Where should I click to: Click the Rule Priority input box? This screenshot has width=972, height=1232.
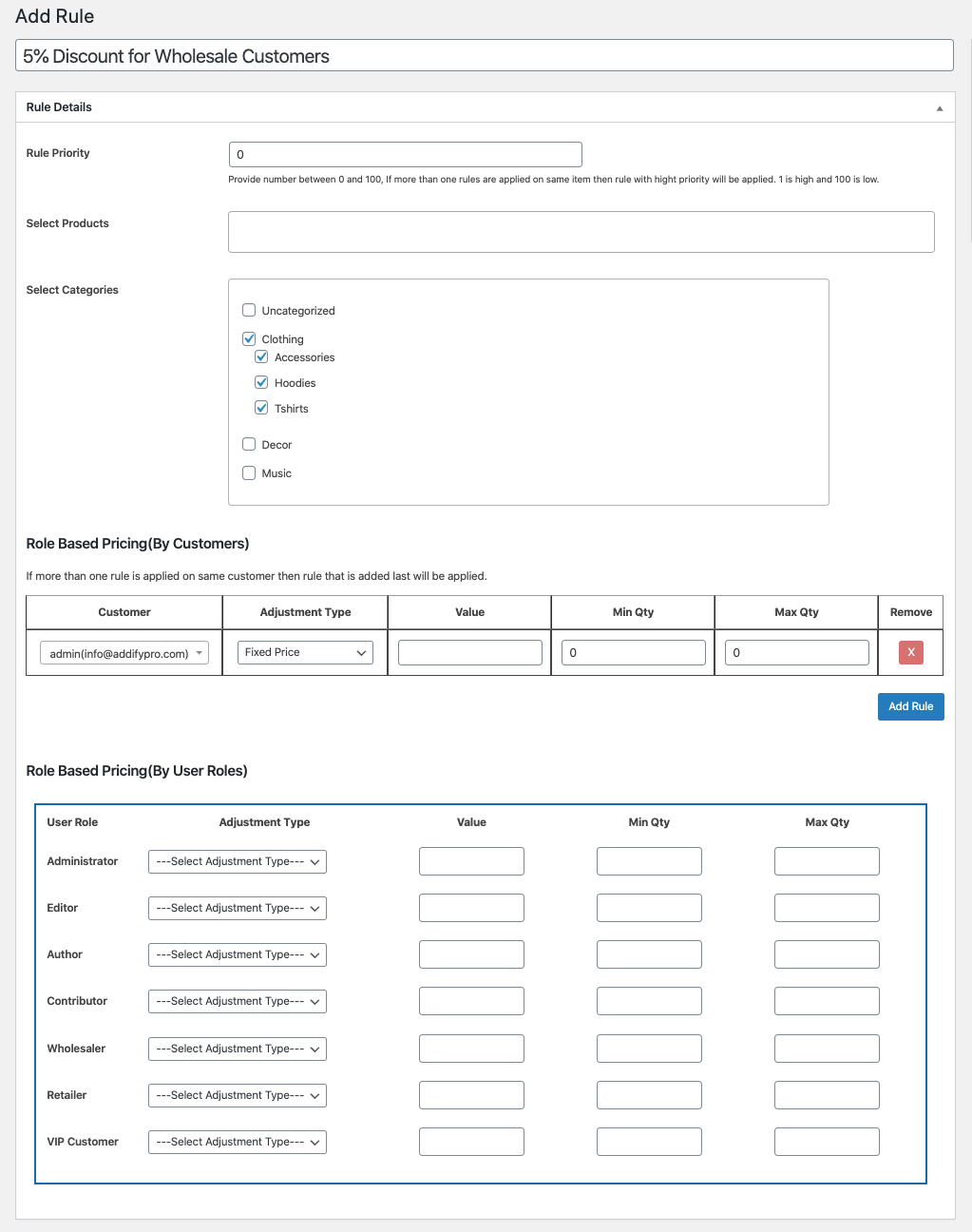pyautogui.click(x=405, y=154)
